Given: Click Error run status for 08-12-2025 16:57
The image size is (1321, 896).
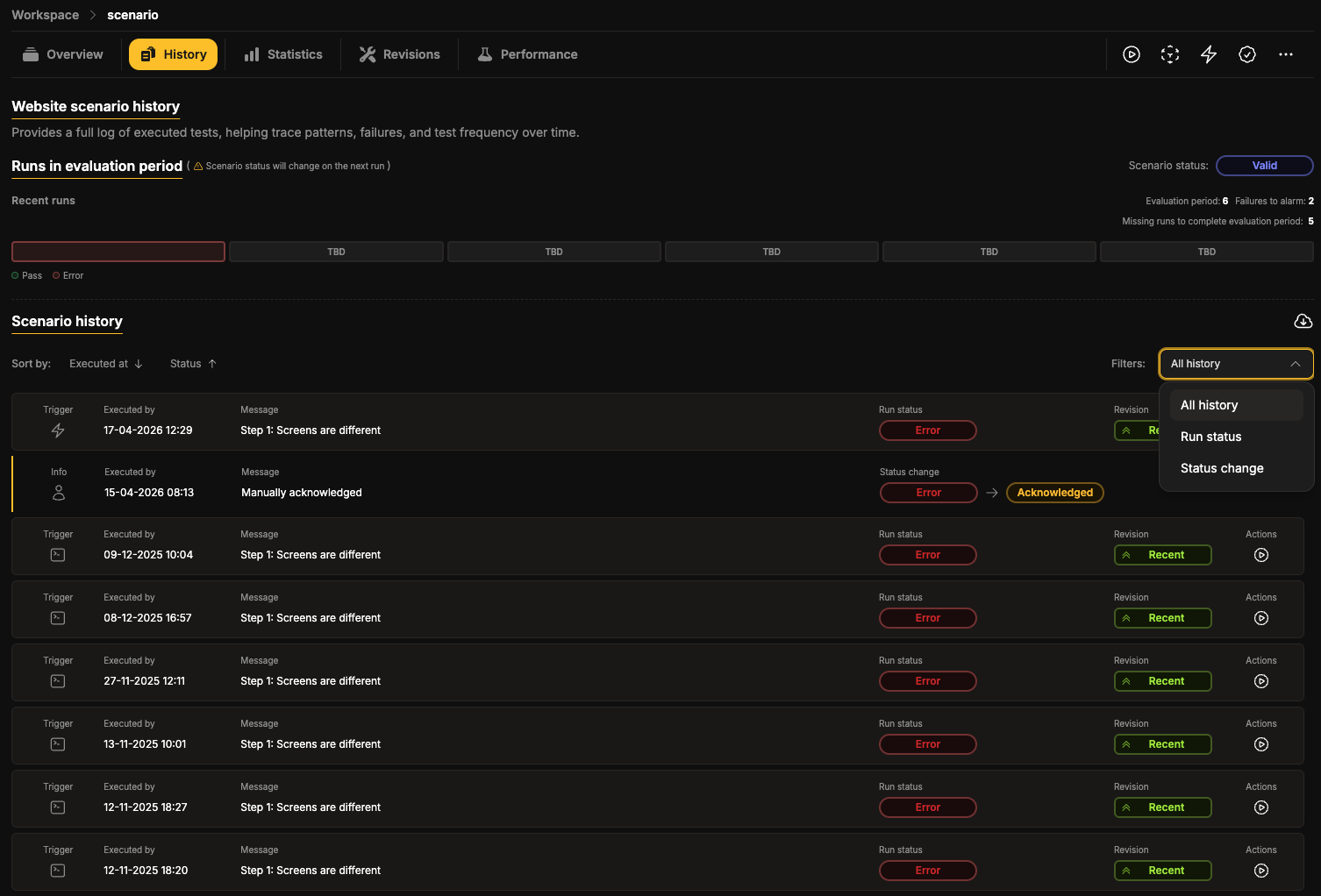Looking at the screenshot, I should click(927, 618).
